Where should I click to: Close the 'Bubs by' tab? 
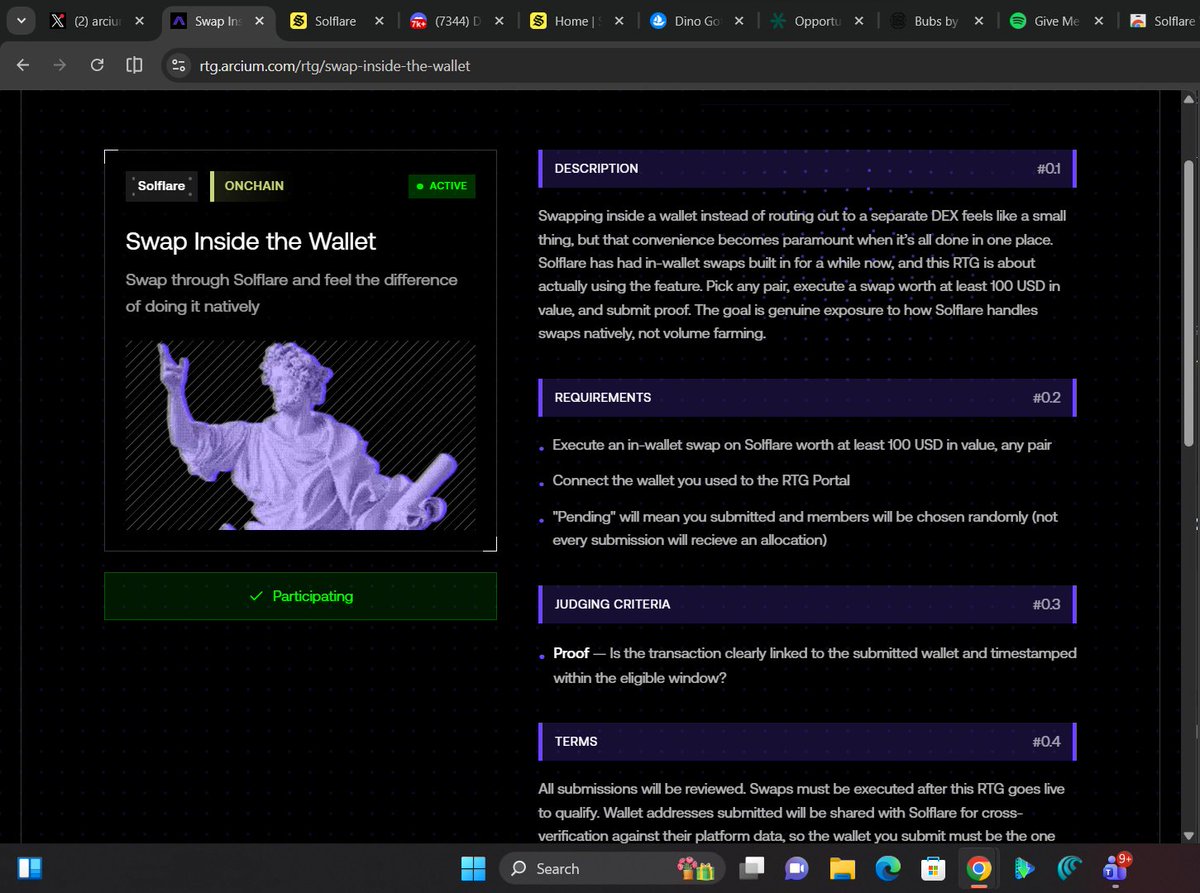coord(979,21)
